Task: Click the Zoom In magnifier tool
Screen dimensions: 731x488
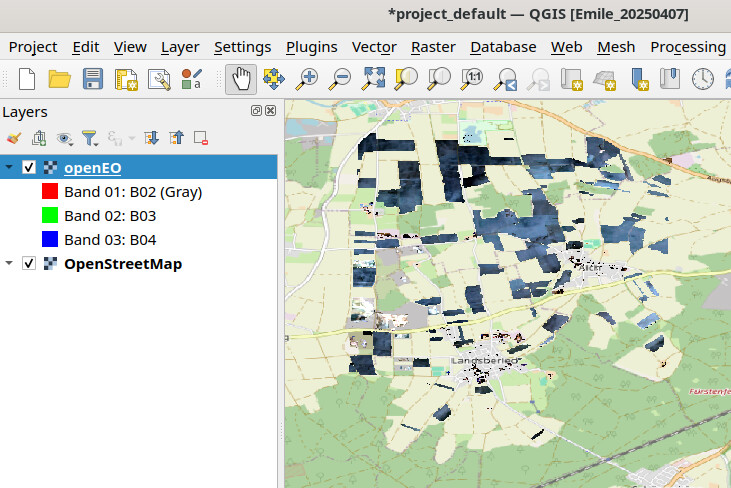Action: tap(307, 78)
